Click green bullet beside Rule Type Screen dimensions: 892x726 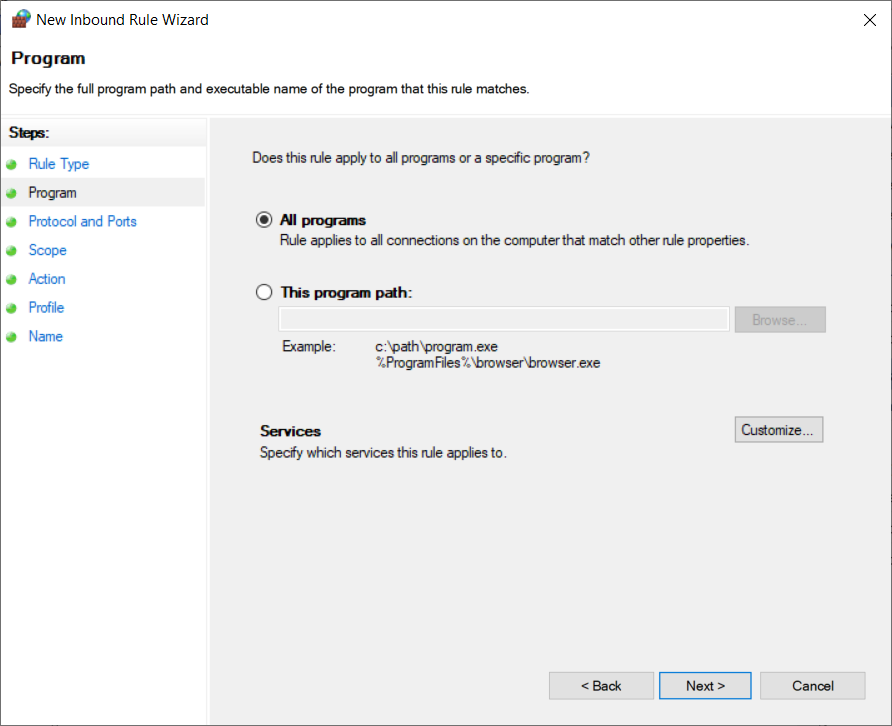pos(11,164)
